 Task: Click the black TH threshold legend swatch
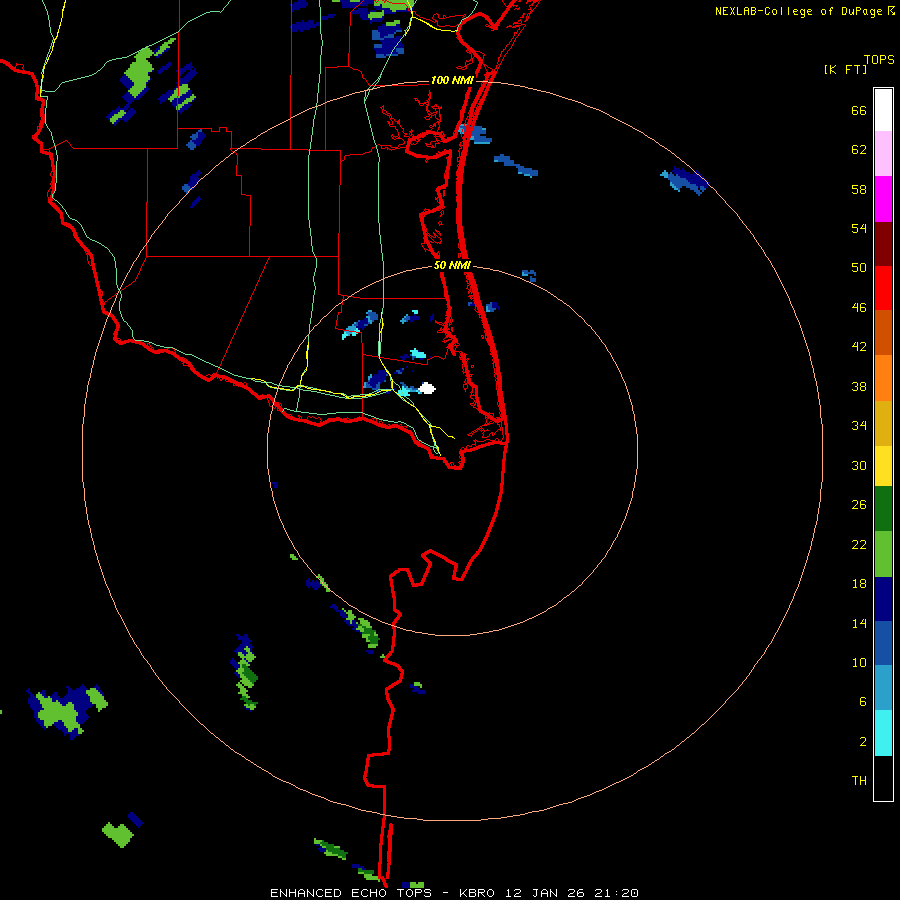(883, 778)
